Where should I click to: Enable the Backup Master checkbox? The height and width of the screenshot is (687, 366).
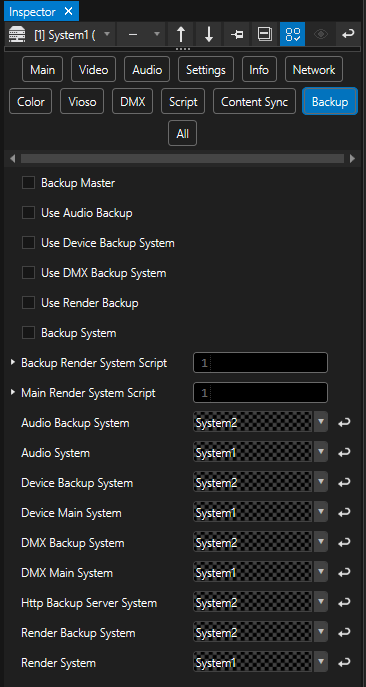pyautogui.click(x=28, y=183)
